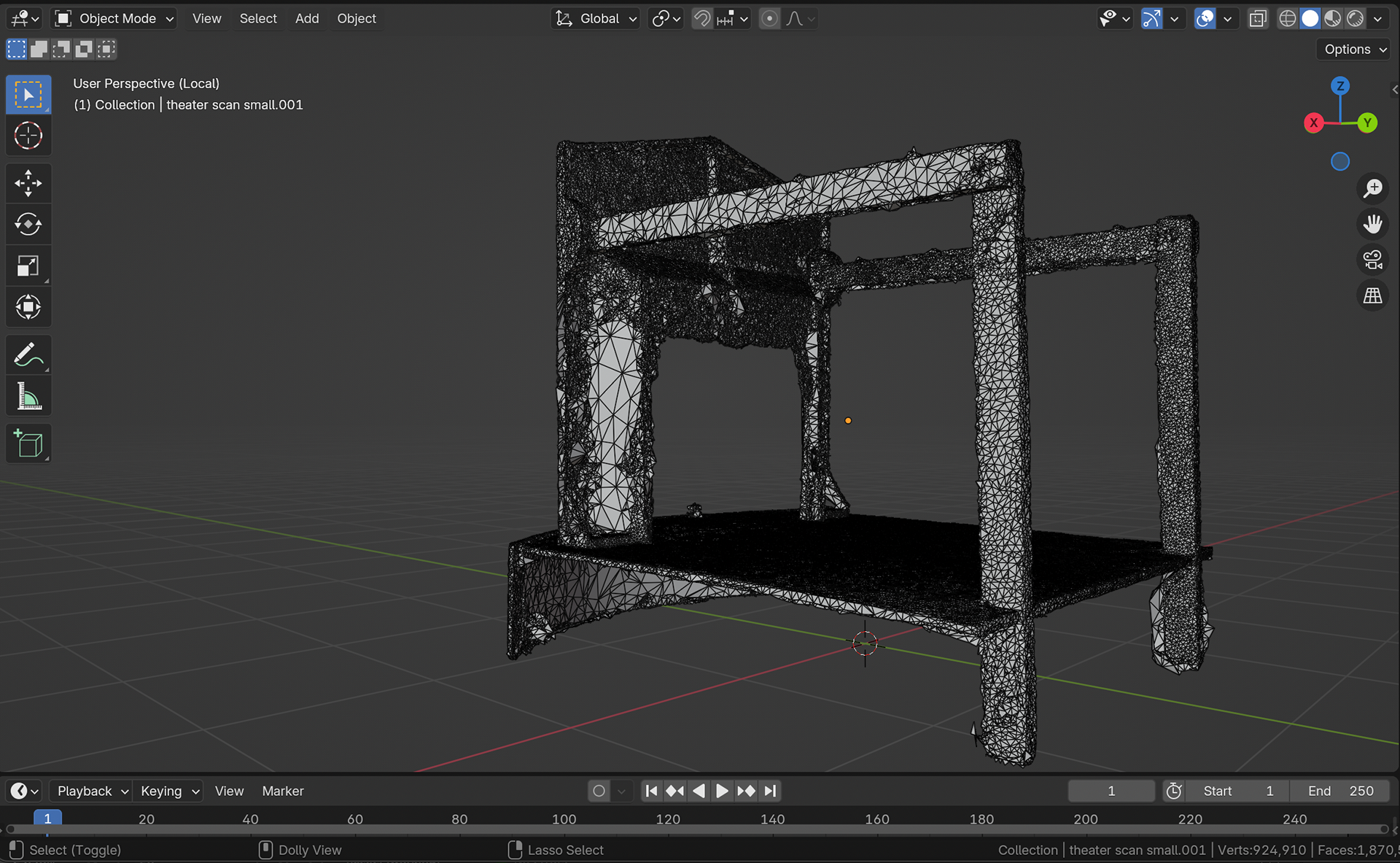Expand gizmo options arrow
This screenshot has width=1400, height=863.
[x=1174, y=18]
